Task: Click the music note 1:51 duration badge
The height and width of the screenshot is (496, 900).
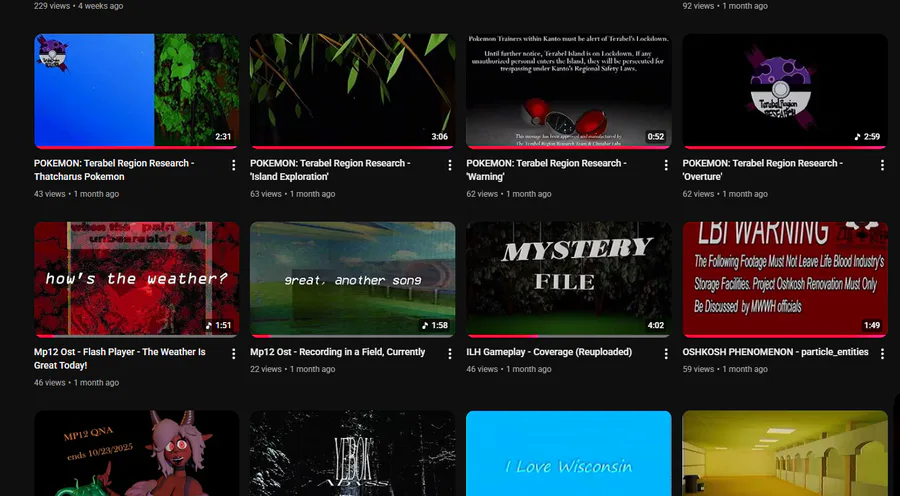Action: [219, 326]
